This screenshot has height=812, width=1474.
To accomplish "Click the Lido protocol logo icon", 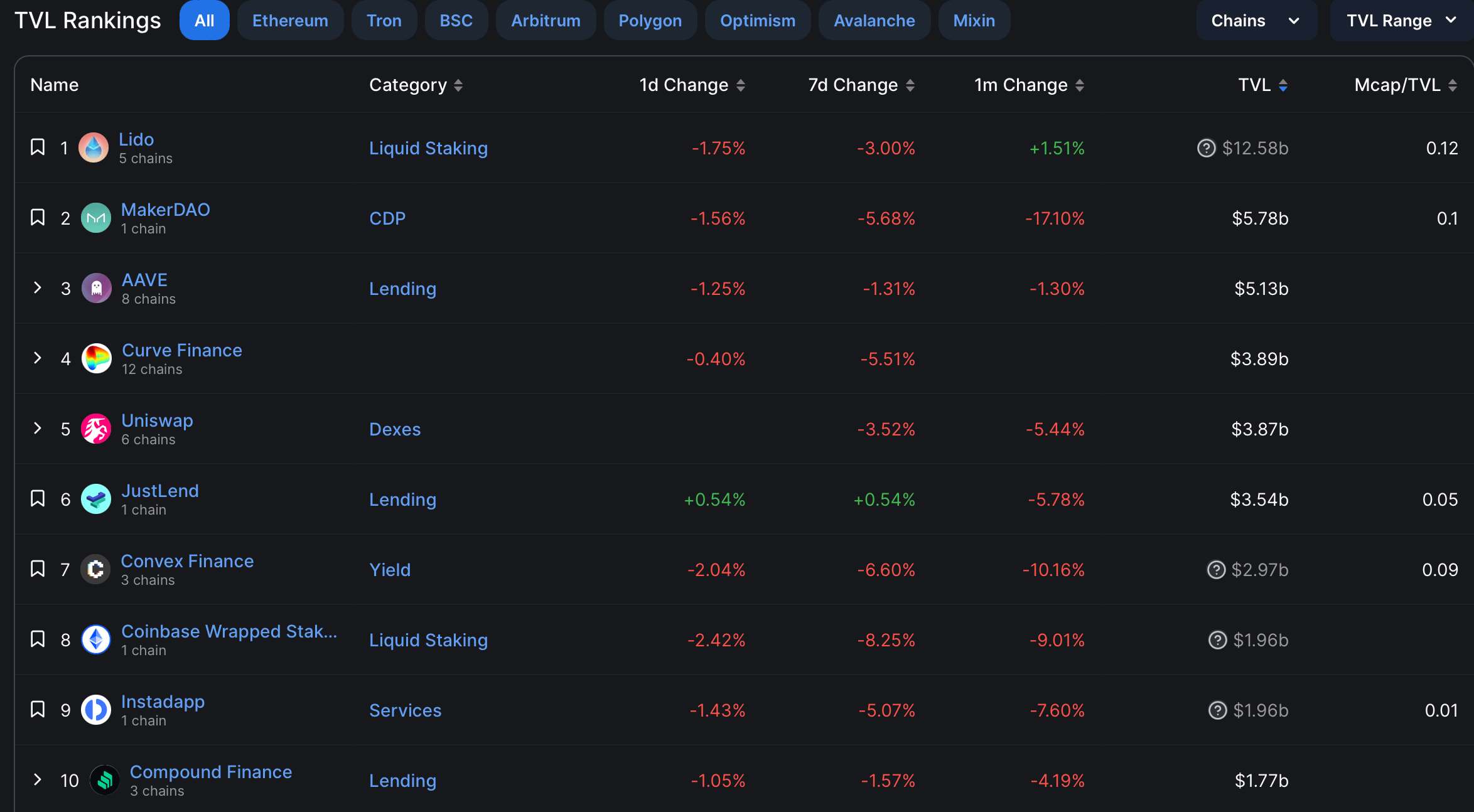I will [94, 148].
